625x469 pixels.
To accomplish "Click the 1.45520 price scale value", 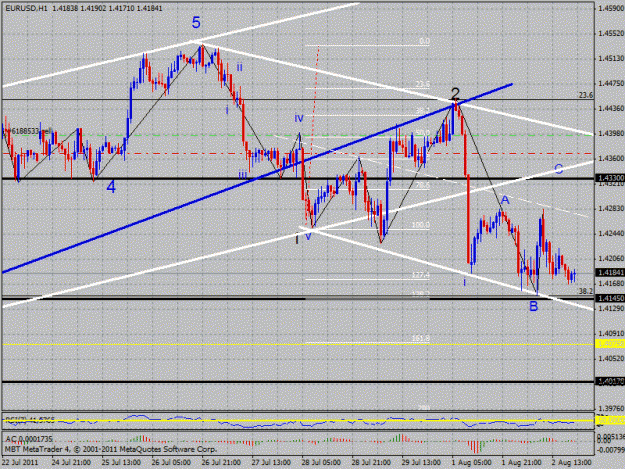I will [x=611, y=33].
